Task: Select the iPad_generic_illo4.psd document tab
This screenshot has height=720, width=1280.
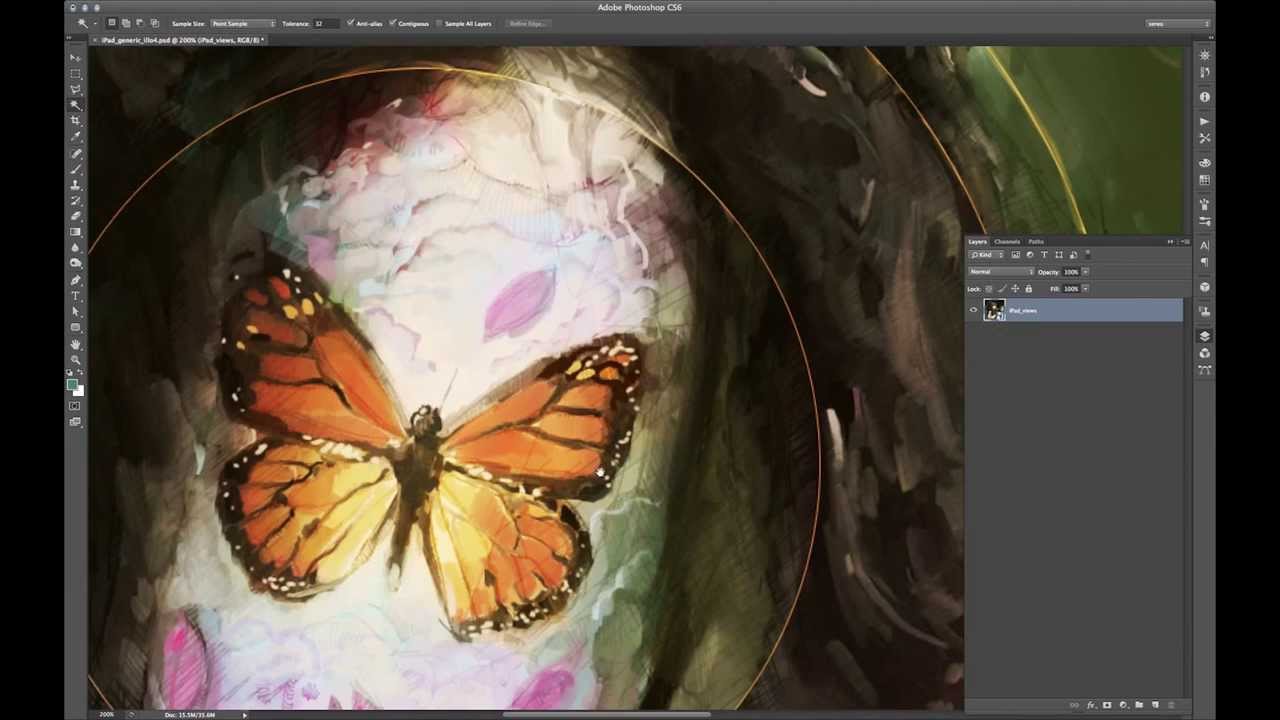Action: (182, 40)
